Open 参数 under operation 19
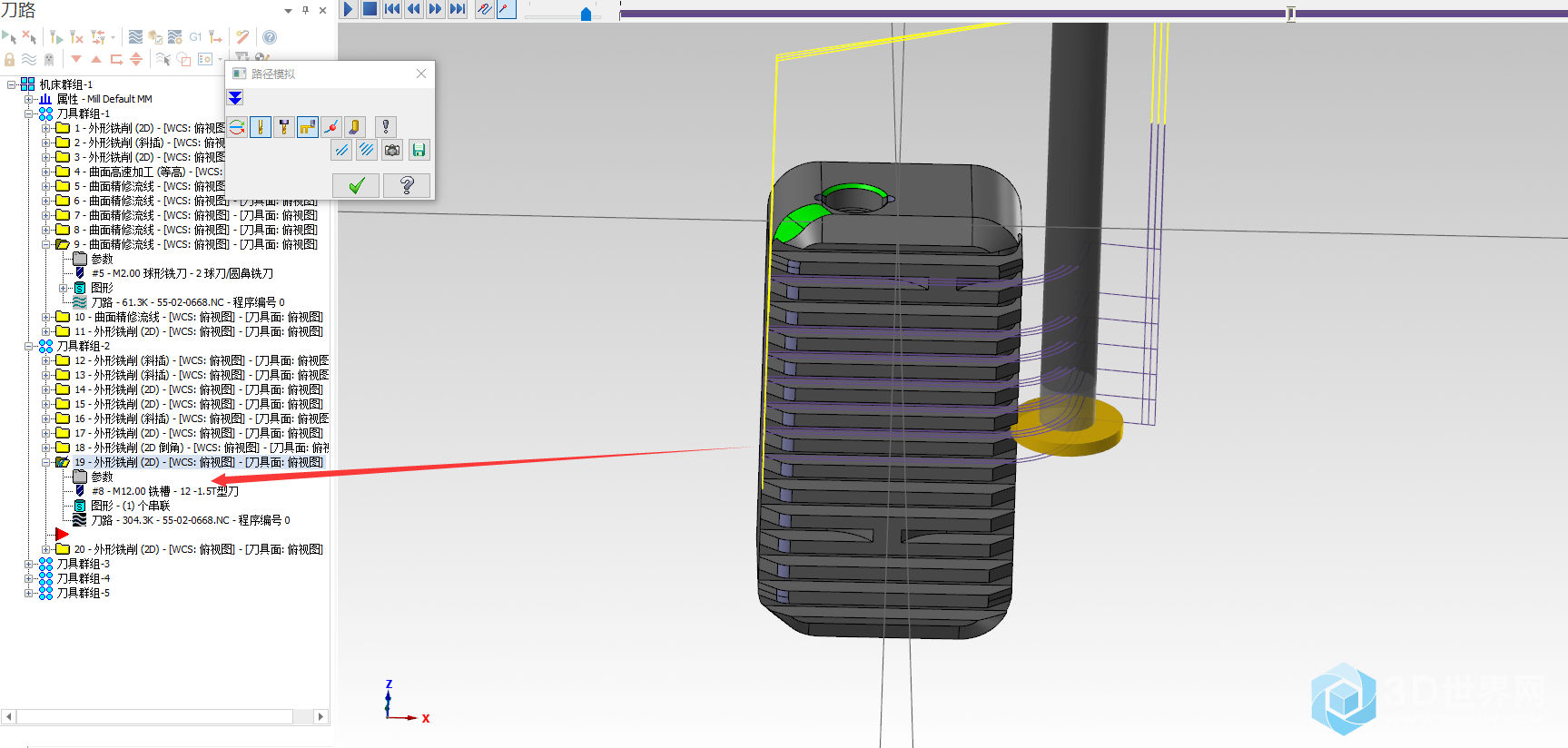Viewport: 1568px width, 748px height. [x=102, y=477]
